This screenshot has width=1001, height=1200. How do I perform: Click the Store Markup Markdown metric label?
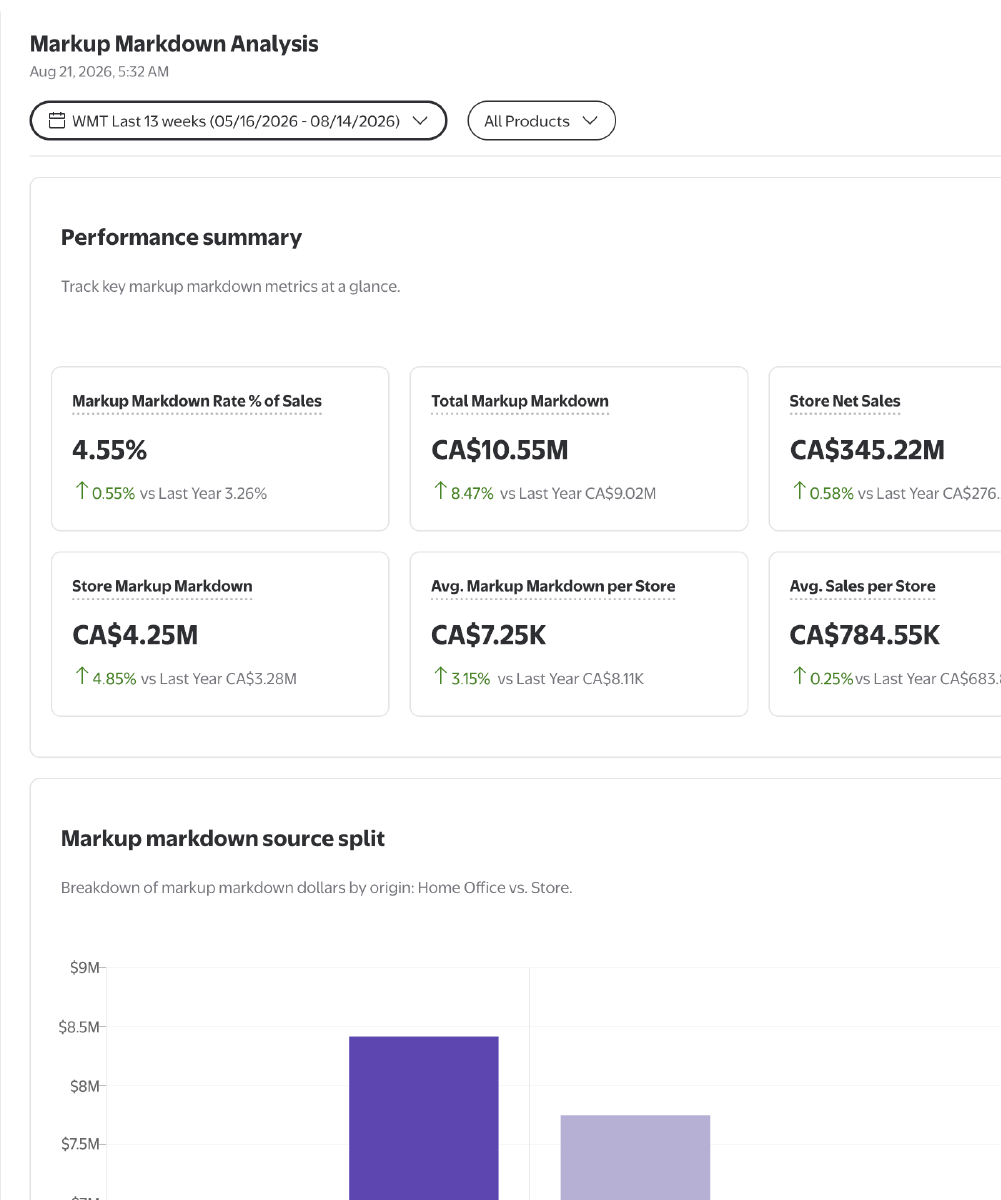click(x=162, y=586)
